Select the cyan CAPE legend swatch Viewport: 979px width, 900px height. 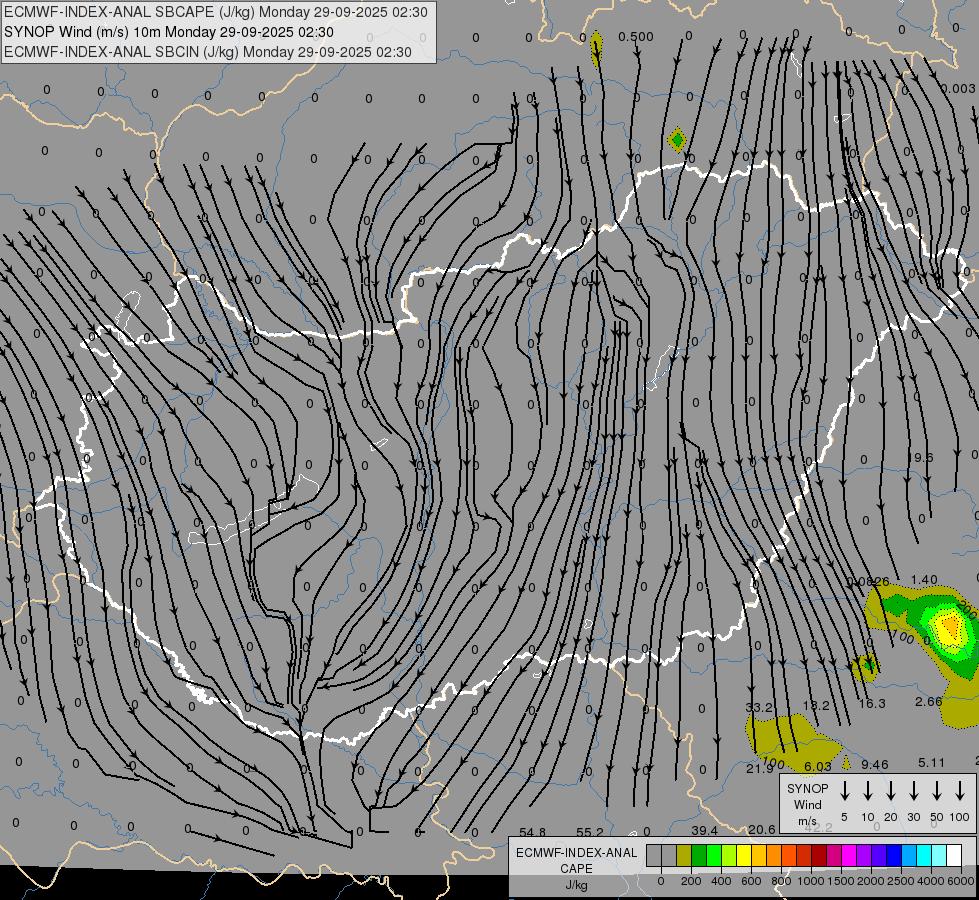[923, 855]
